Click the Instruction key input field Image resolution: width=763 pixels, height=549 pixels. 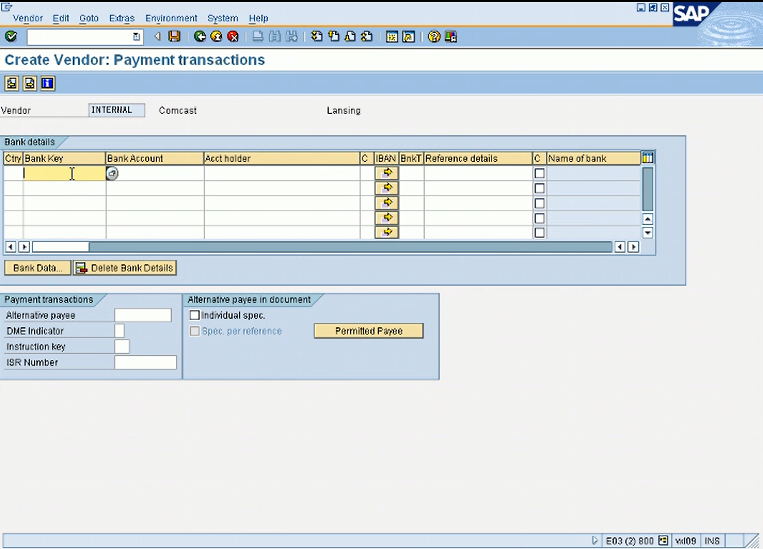(x=122, y=347)
